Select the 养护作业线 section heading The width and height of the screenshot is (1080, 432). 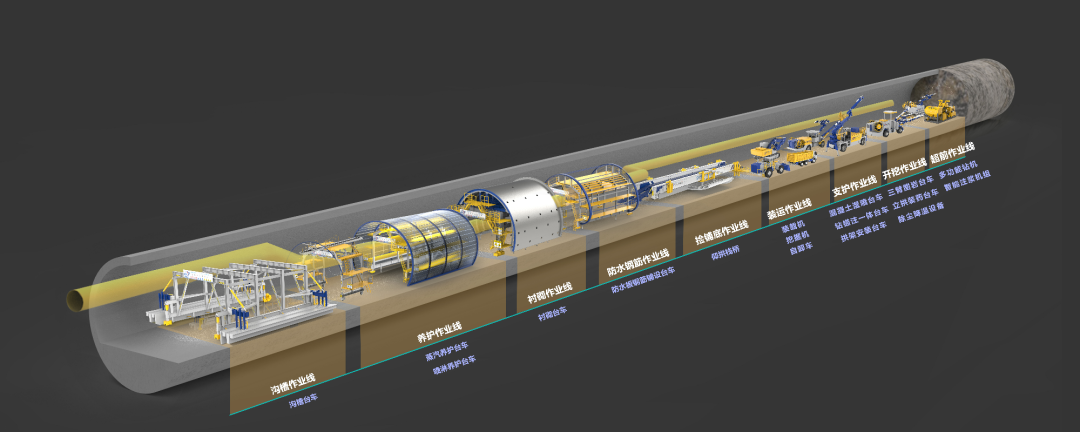pyautogui.click(x=439, y=332)
